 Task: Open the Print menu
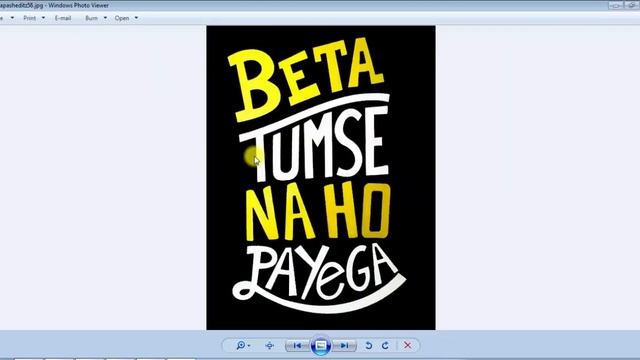tap(30, 18)
